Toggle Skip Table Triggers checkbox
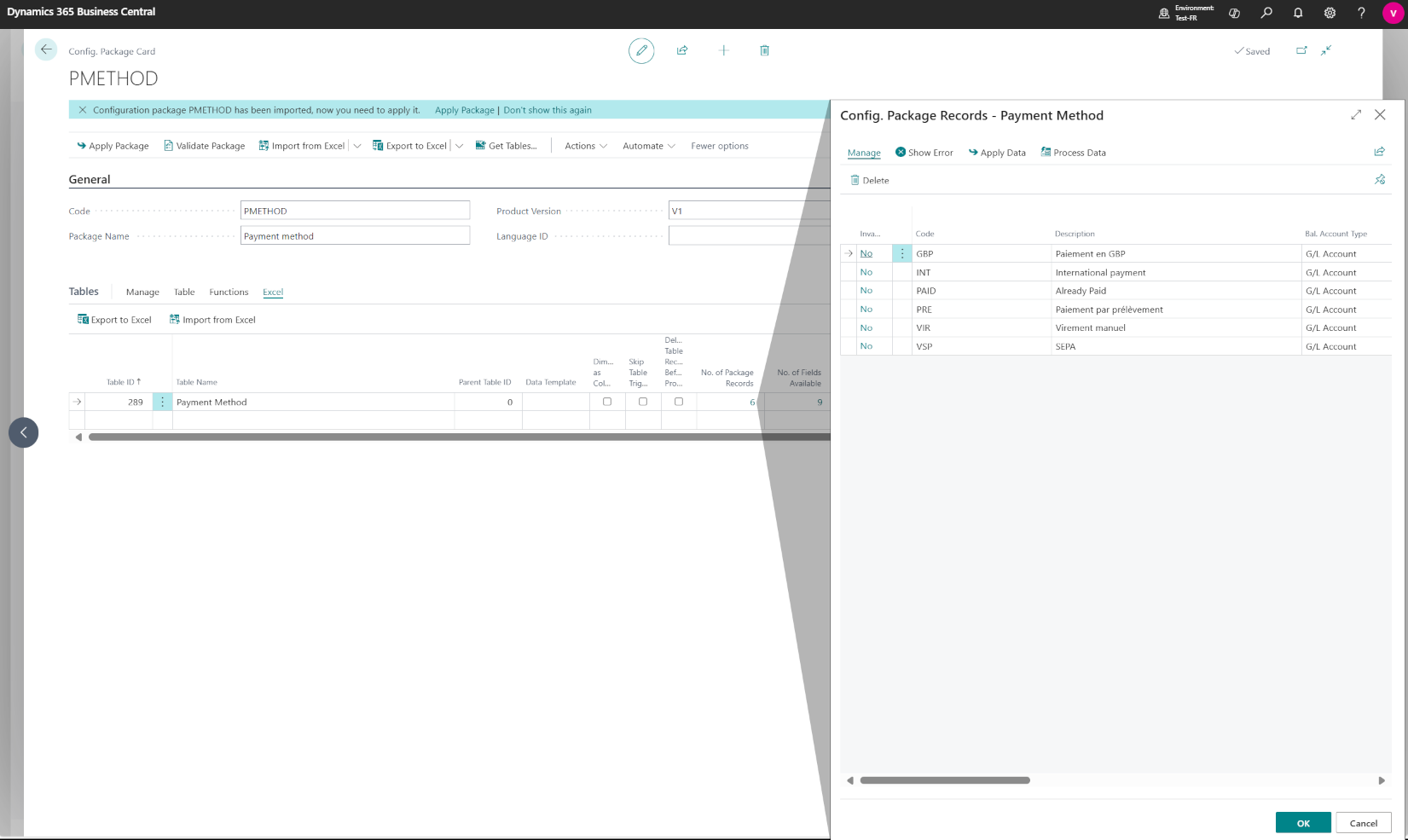1408x840 pixels. 643,402
